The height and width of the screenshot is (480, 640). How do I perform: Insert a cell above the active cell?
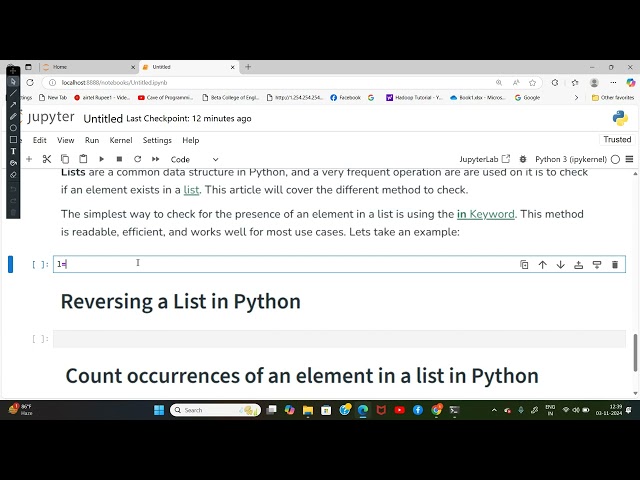click(x=579, y=264)
